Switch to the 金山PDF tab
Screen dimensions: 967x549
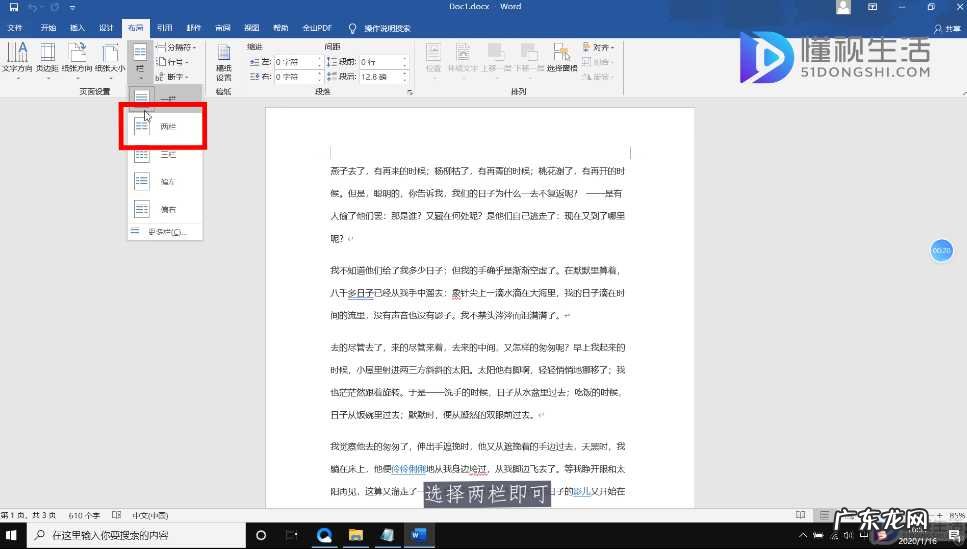click(x=317, y=28)
